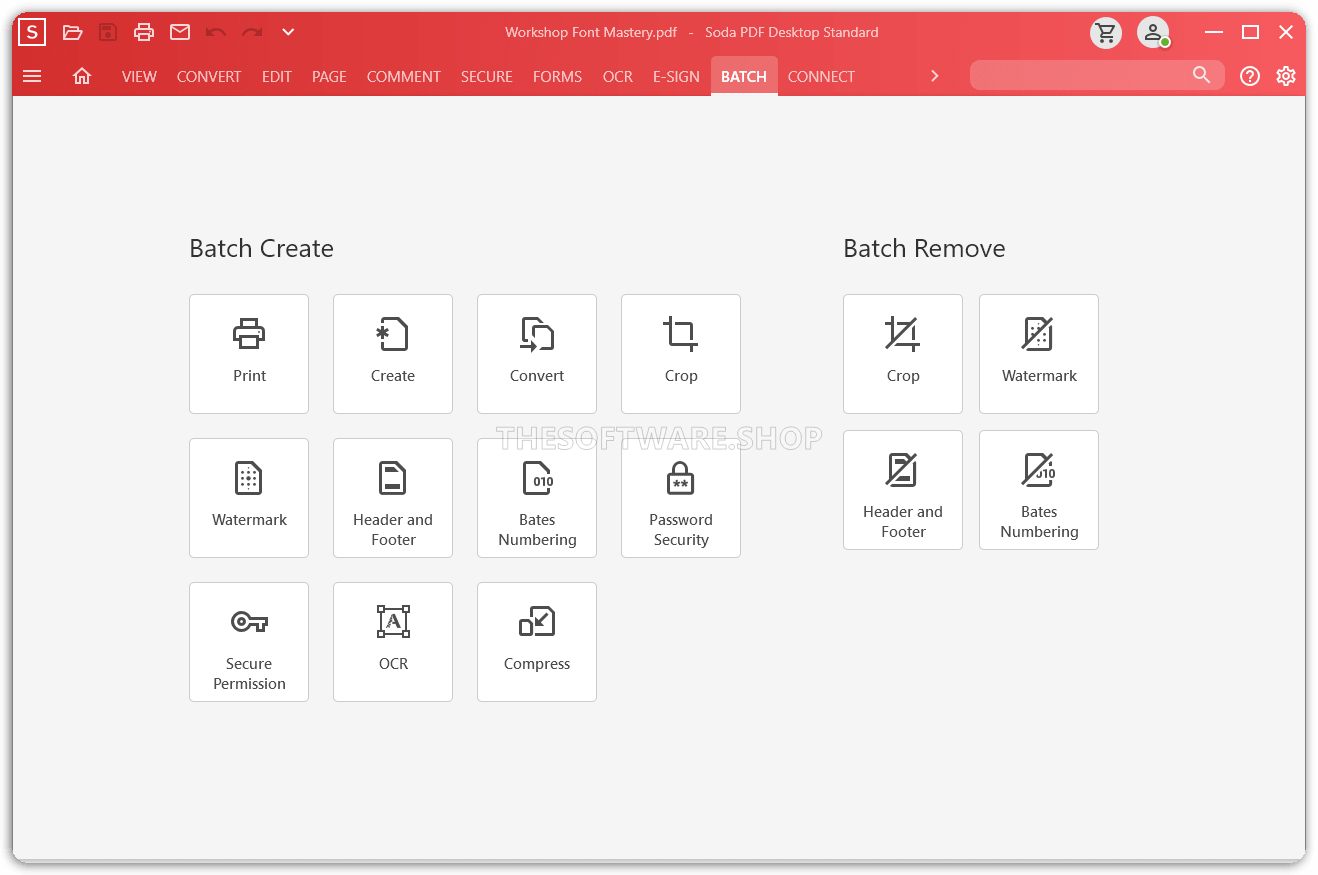Select Batch Remove Header and Footer

pyautogui.click(x=903, y=489)
